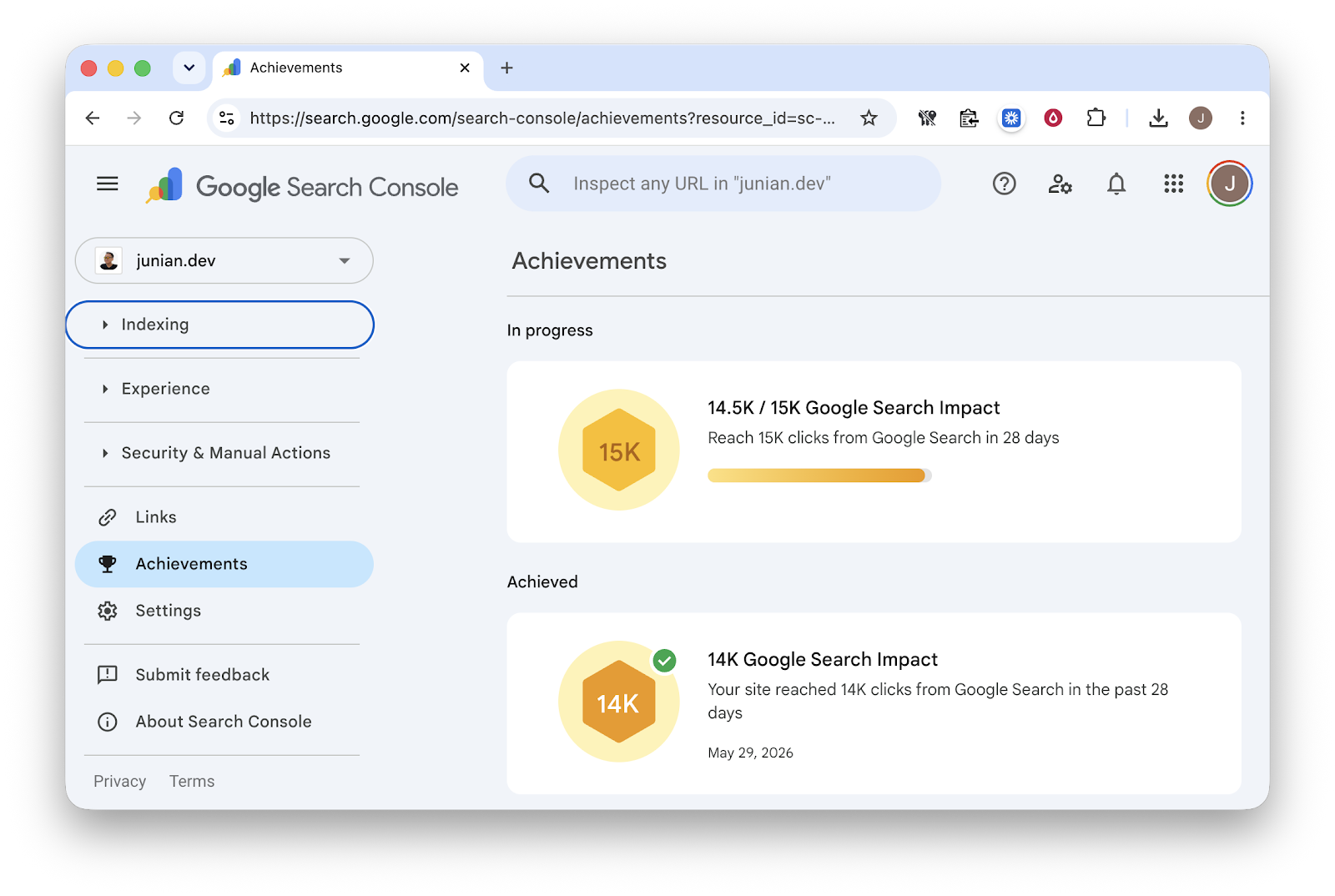The image size is (1335, 896).
Task: Open the Google apps grid
Action: (x=1174, y=184)
